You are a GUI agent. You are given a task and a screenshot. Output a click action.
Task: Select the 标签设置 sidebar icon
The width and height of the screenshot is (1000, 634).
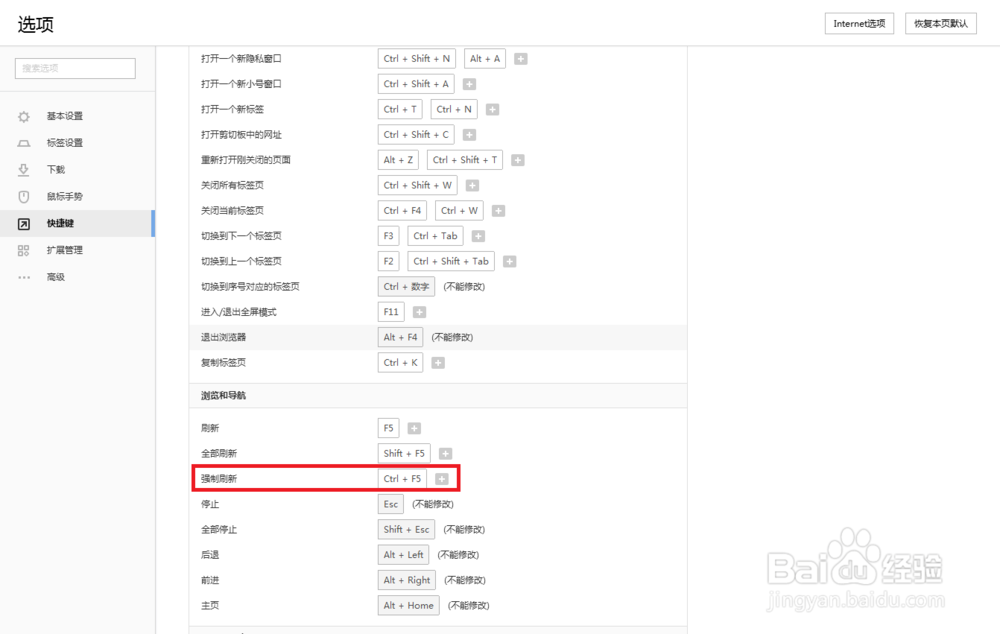24,142
